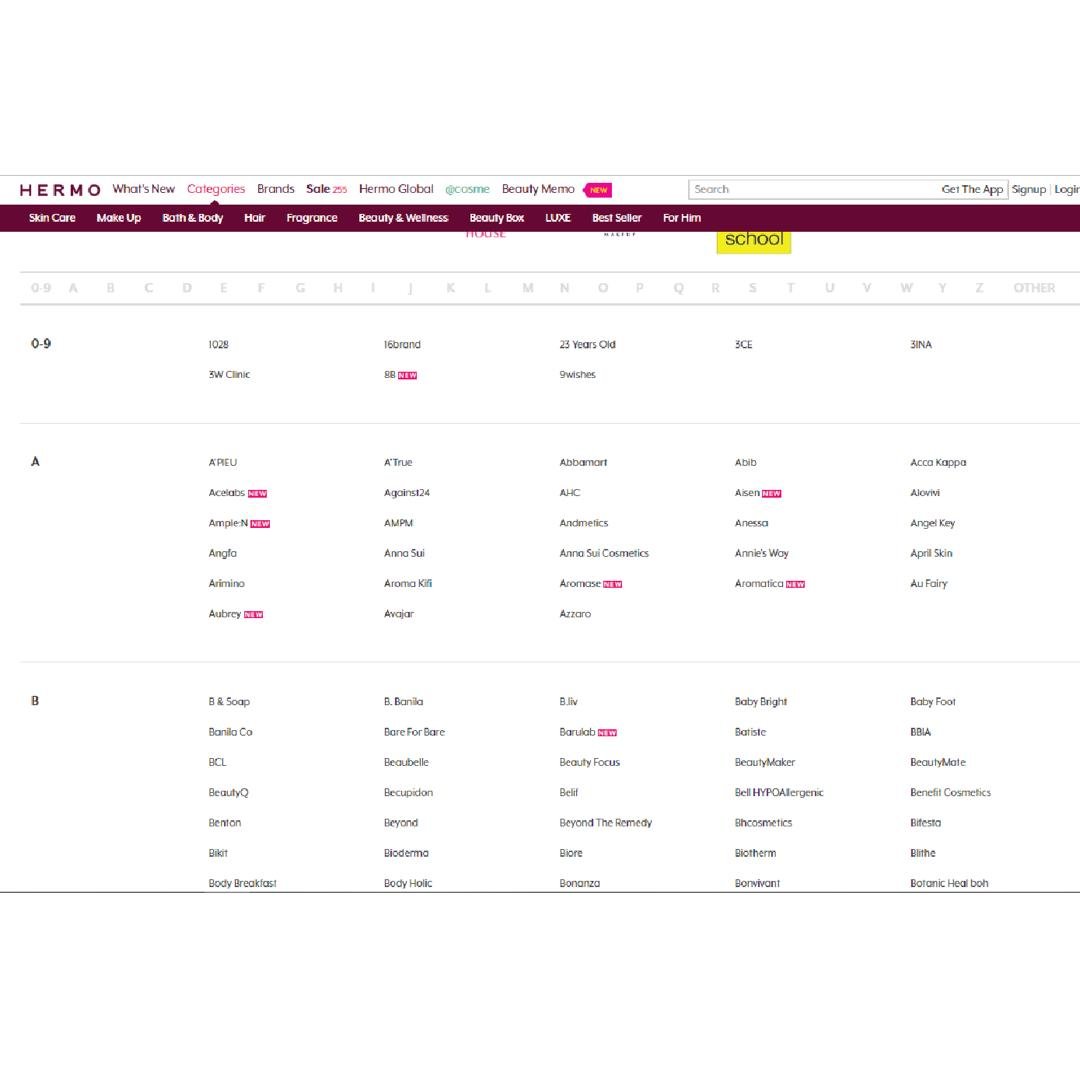Open Bath & Body category
The width and height of the screenshot is (1080, 1080).
193,218
